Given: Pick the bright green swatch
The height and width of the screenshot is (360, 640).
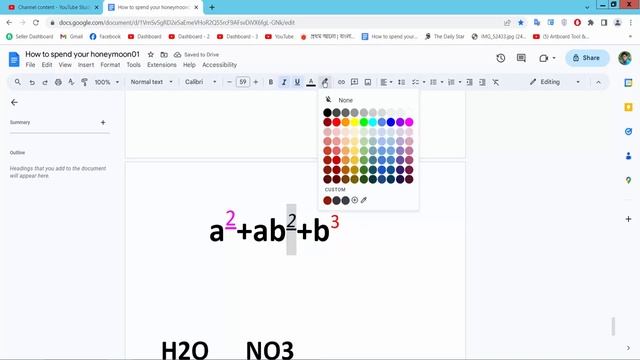Looking at the screenshot, I should point(364,122).
